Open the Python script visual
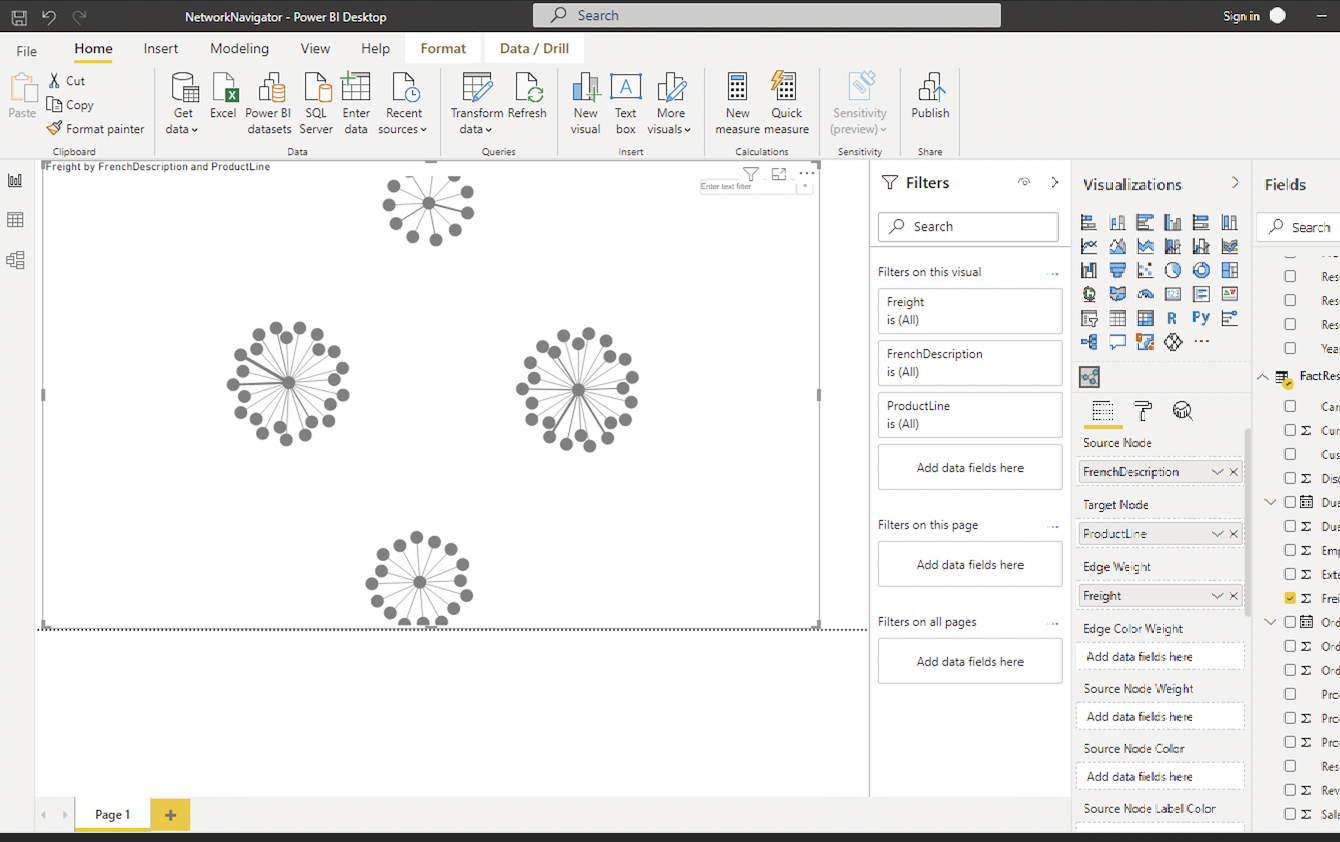 coord(1201,317)
